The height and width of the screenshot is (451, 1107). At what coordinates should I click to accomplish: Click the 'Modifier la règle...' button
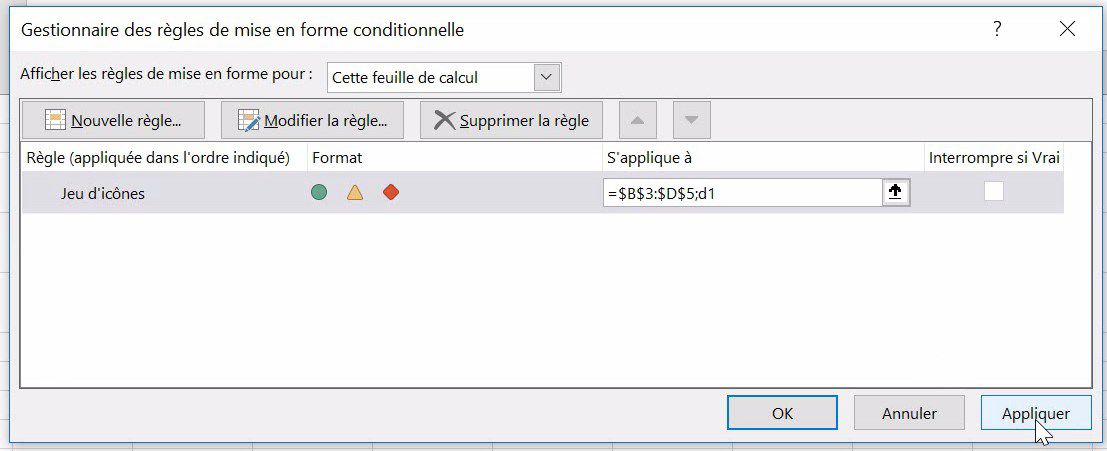pyautogui.click(x=311, y=121)
